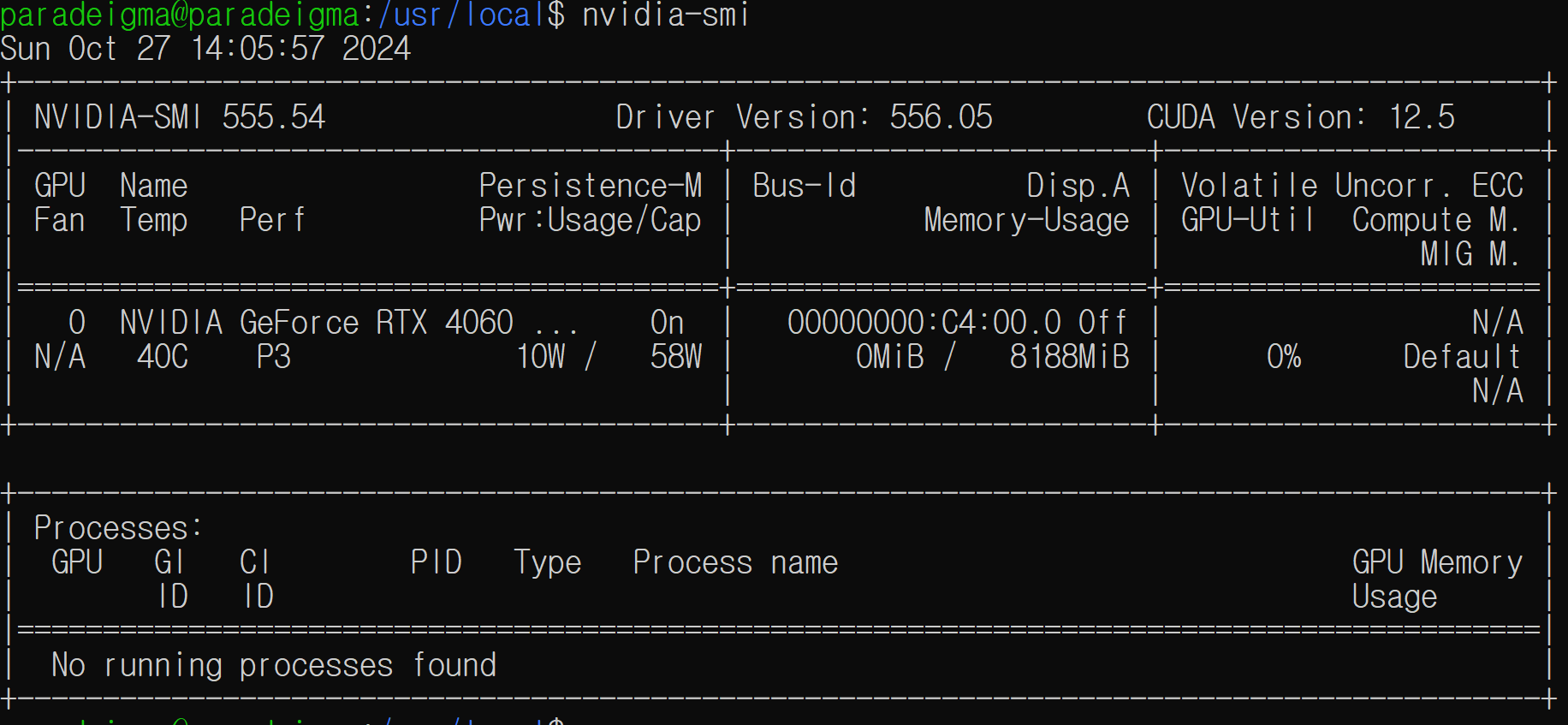Click the "Persistence-M" column header
Screen dimensions: 1568x725
[591, 186]
